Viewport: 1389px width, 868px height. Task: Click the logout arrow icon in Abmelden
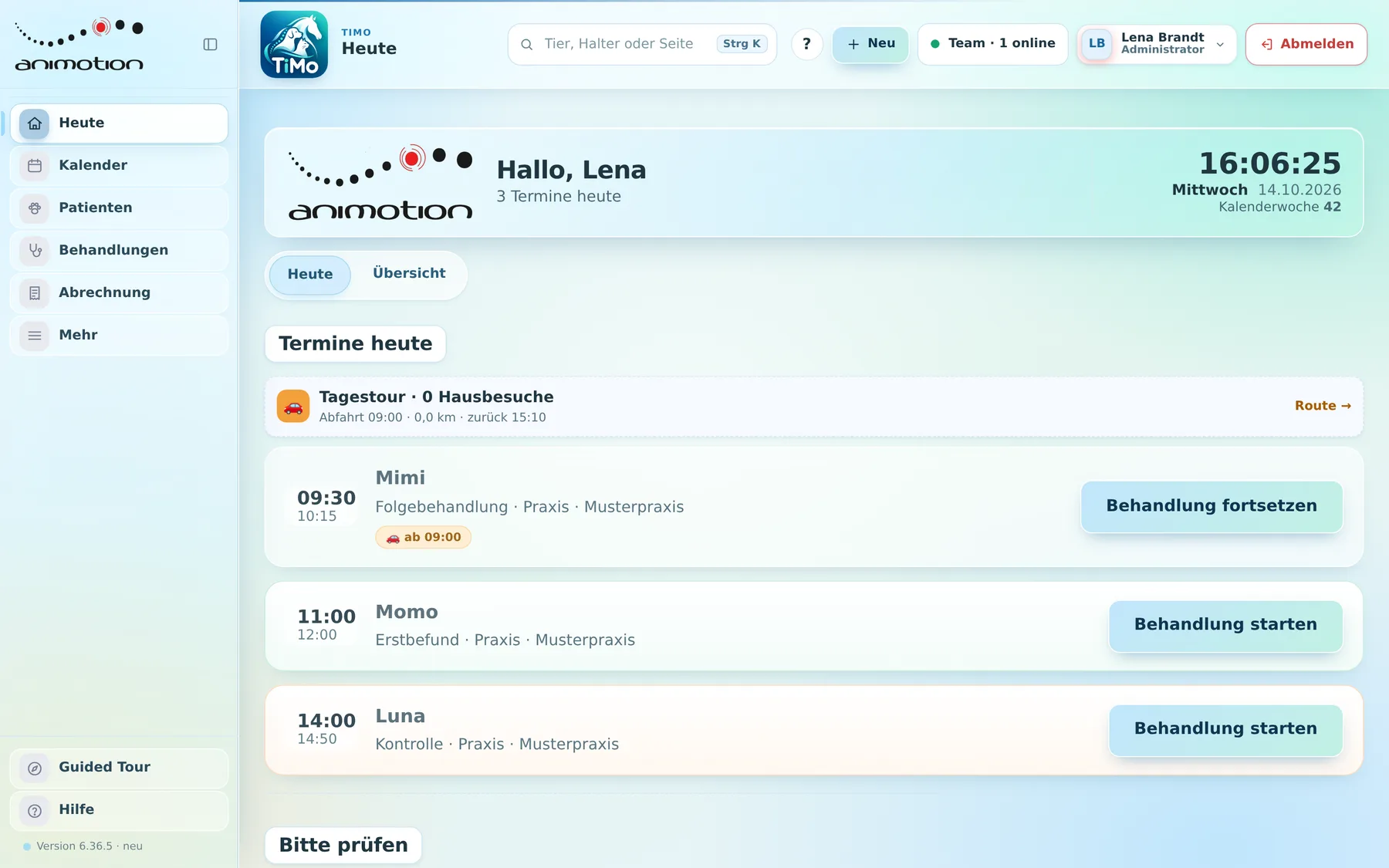tap(1266, 45)
